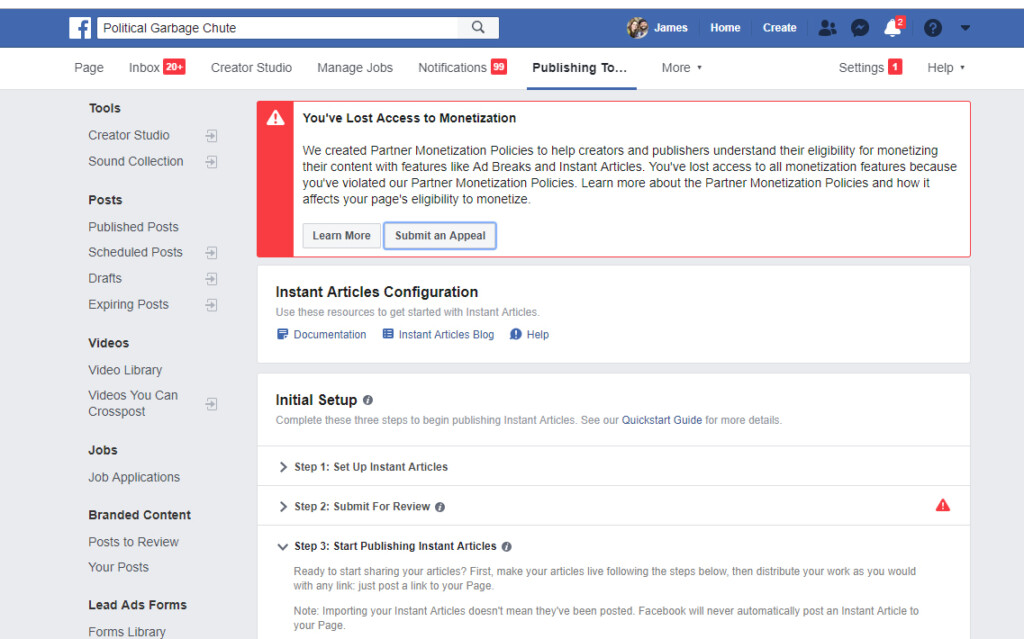Screen dimensions: 1024x639
Task: Open Your Posts under Branded Content
Action: 118,567
